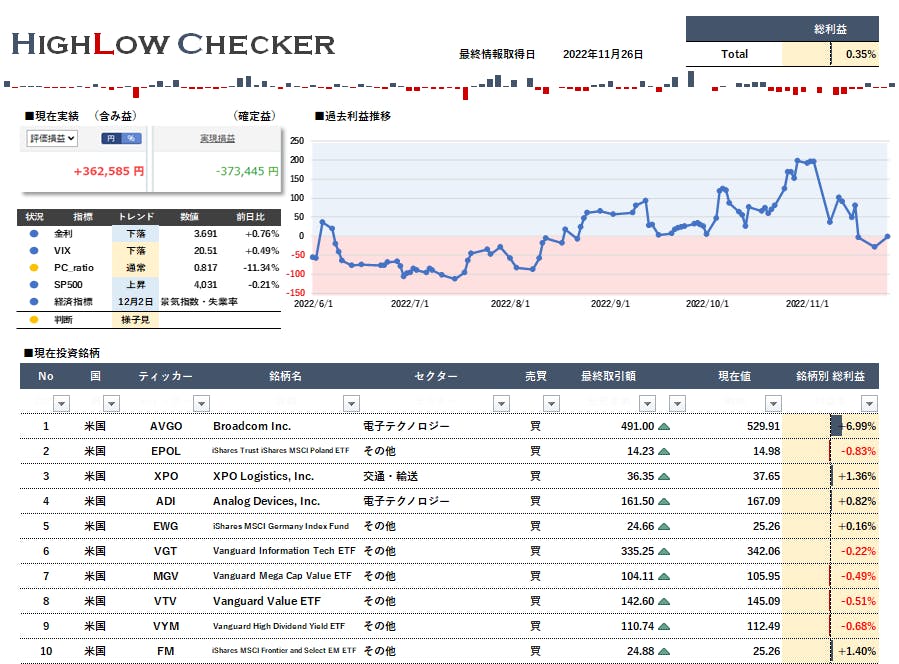
Task: Click the Broadcom Inc. stock name
Action: [x=251, y=426]
